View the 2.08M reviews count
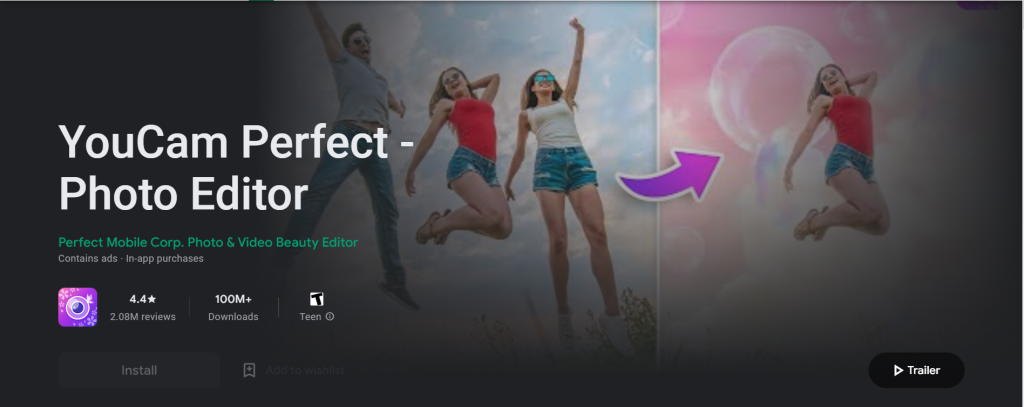Screen dimensions: 1024x407 pyautogui.click(x=142, y=317)
